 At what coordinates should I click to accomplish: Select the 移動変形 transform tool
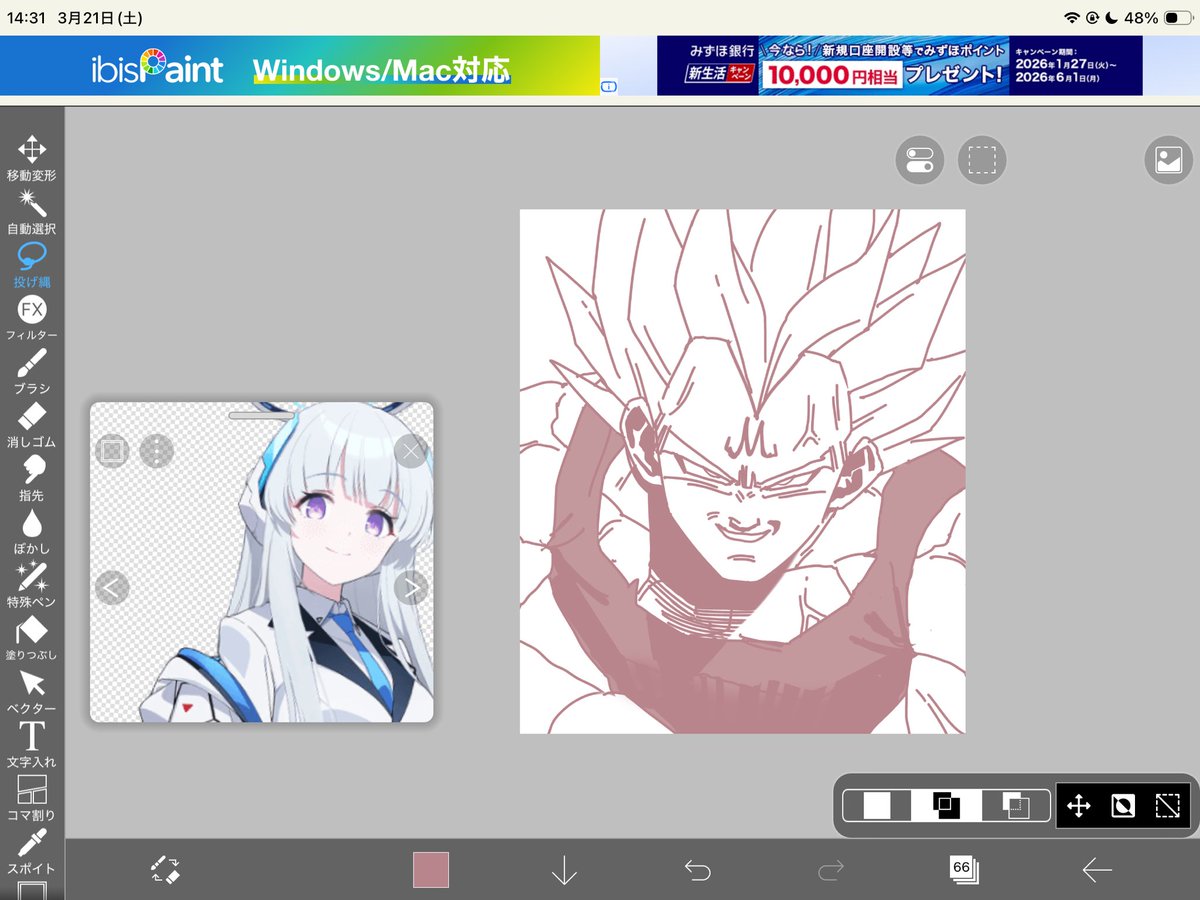[32, 157]
